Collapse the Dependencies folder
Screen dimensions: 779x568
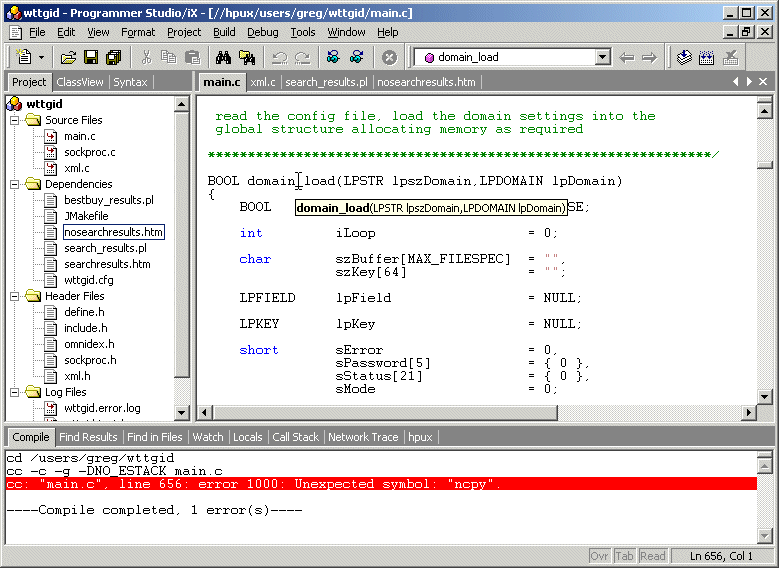click(x=14, y=184)
